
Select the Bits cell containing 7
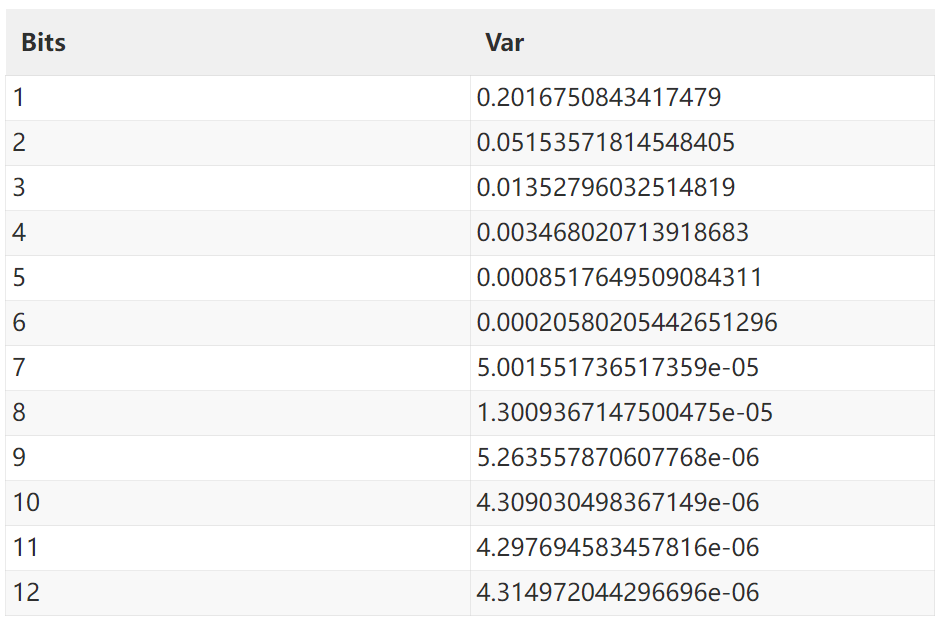(x=19, y=368)
